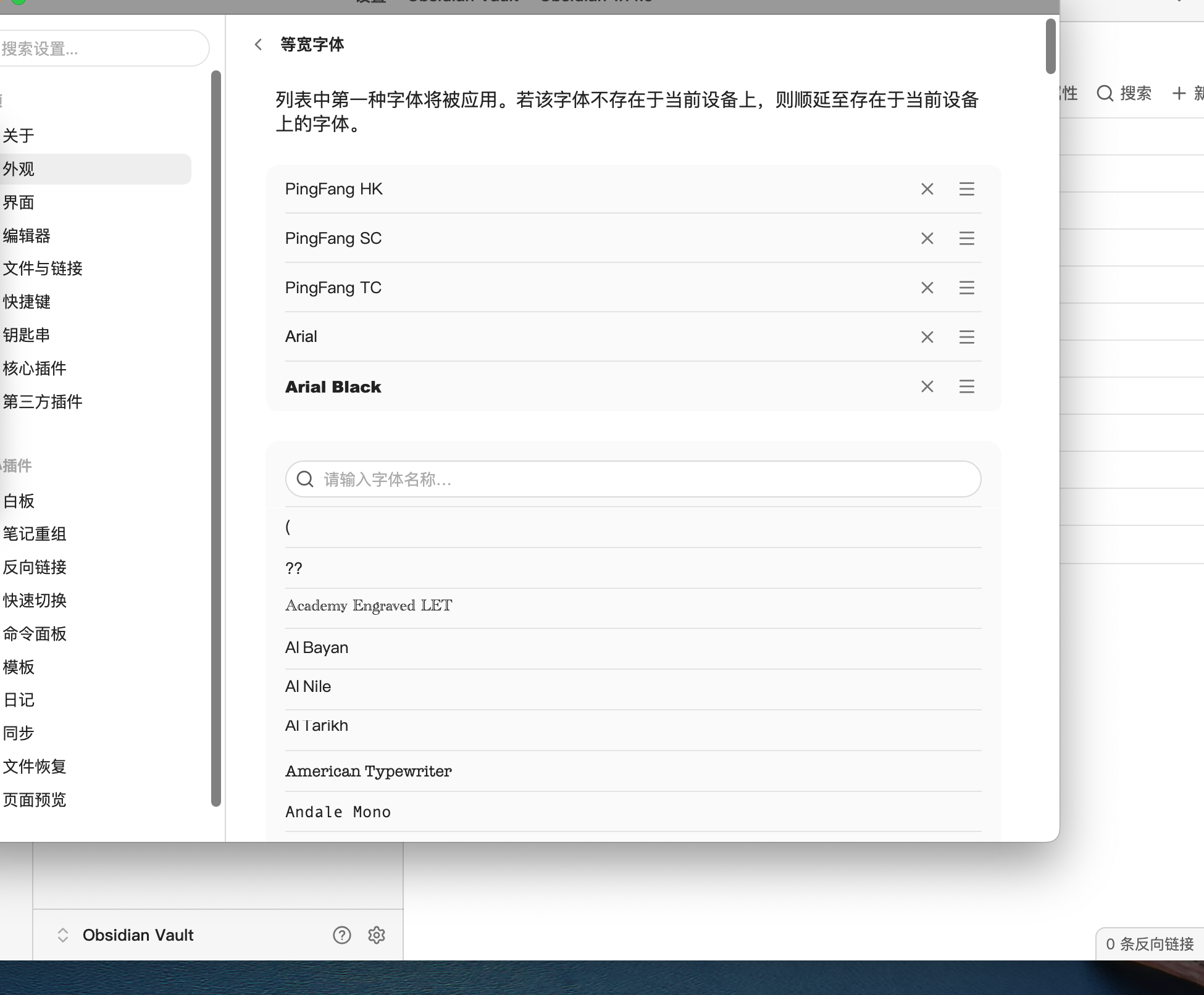
Task: Click 搜索 in the main window toolbar
Action: (1124, 93)
